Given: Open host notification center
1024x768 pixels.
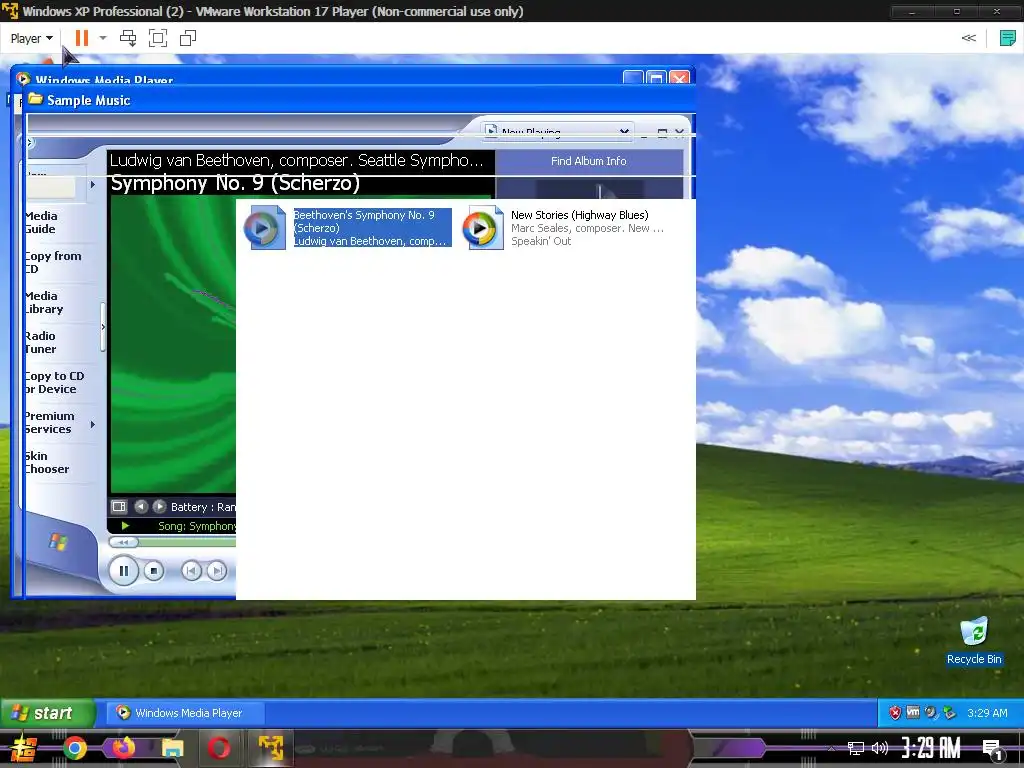Looking at the screenshot, I should pos(992,750).
